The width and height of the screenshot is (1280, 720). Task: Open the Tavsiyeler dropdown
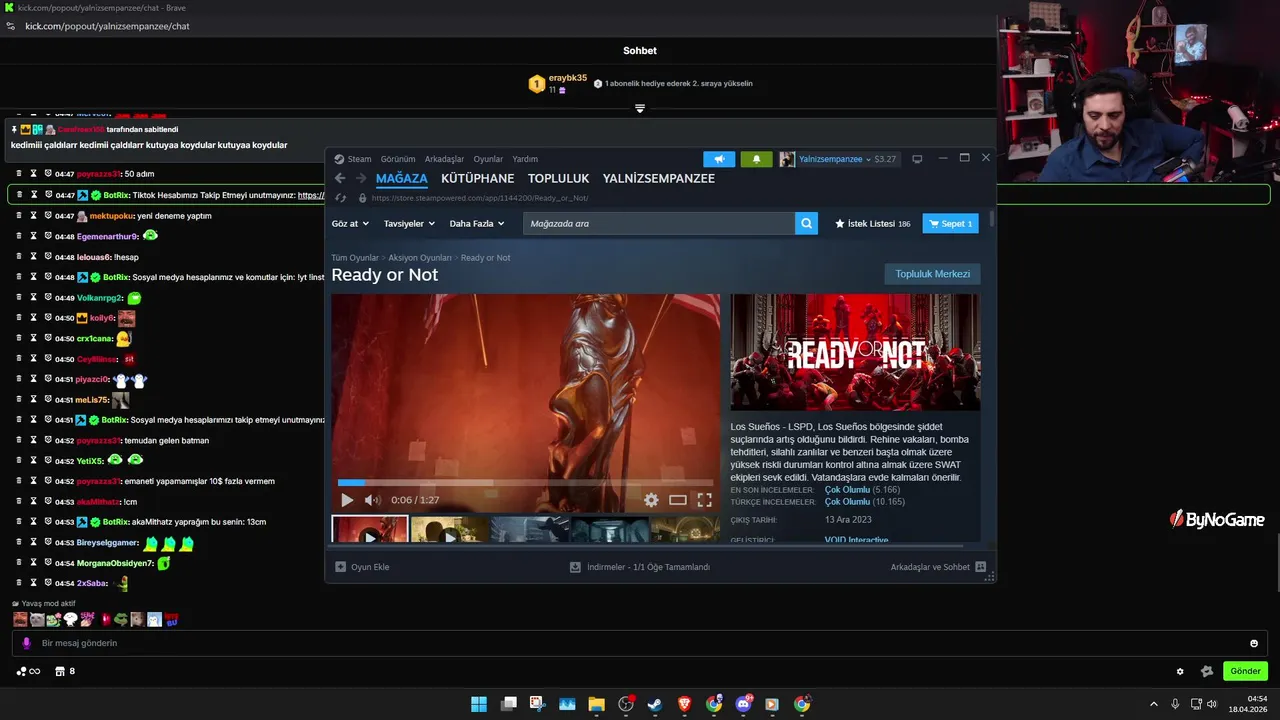tap(409, 224)
